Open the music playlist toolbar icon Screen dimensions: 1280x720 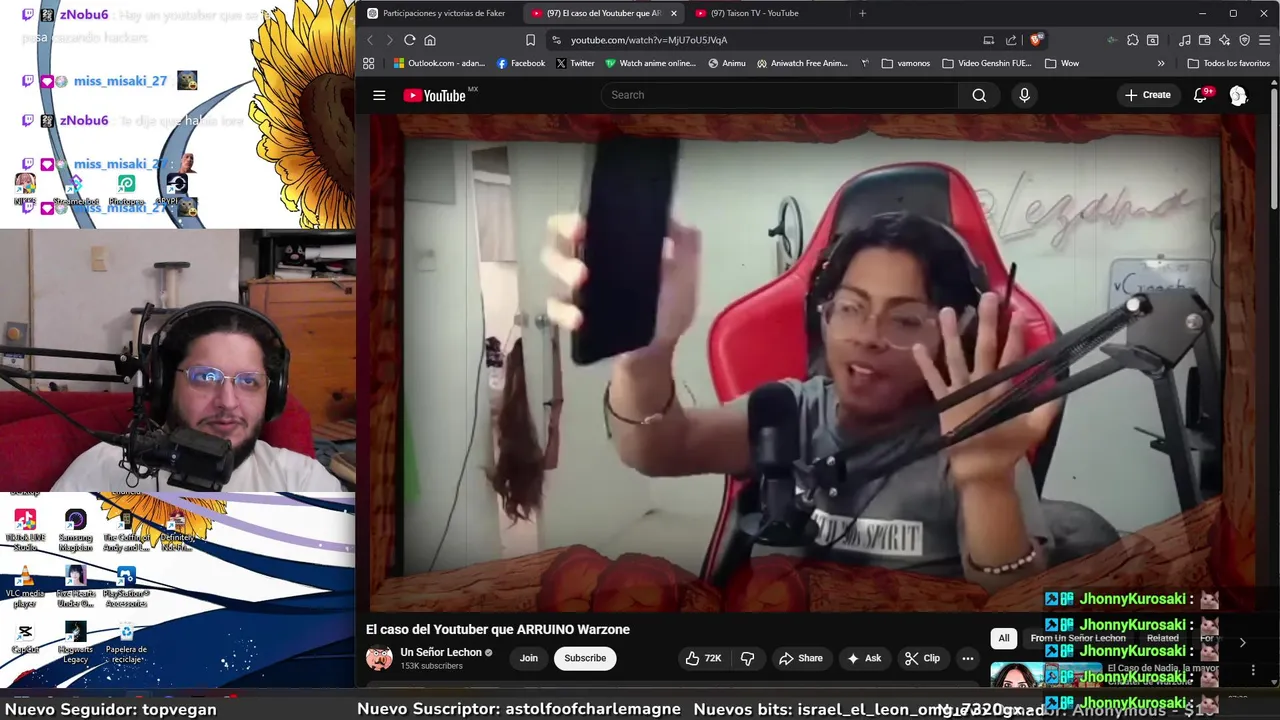(1185, 40)
